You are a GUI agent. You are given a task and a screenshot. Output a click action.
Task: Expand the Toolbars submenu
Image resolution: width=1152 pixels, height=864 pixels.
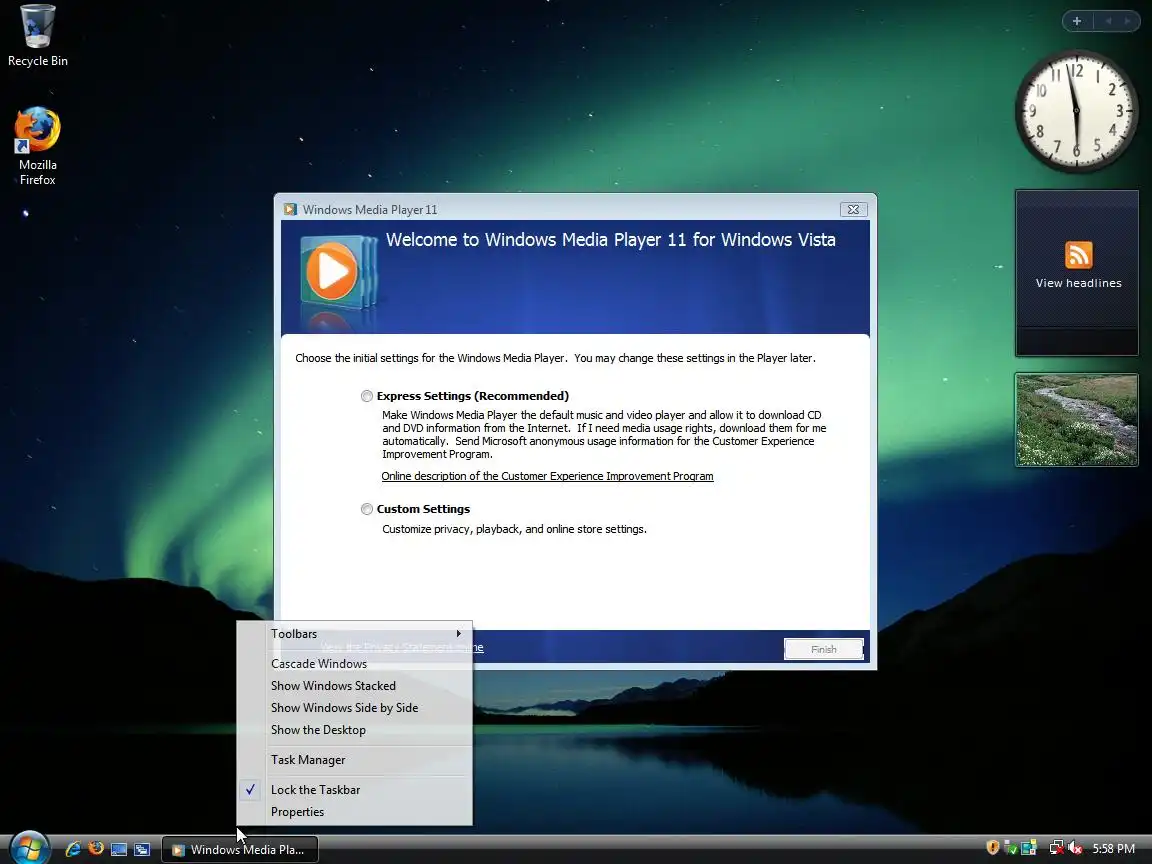click(x=354, y=633)
